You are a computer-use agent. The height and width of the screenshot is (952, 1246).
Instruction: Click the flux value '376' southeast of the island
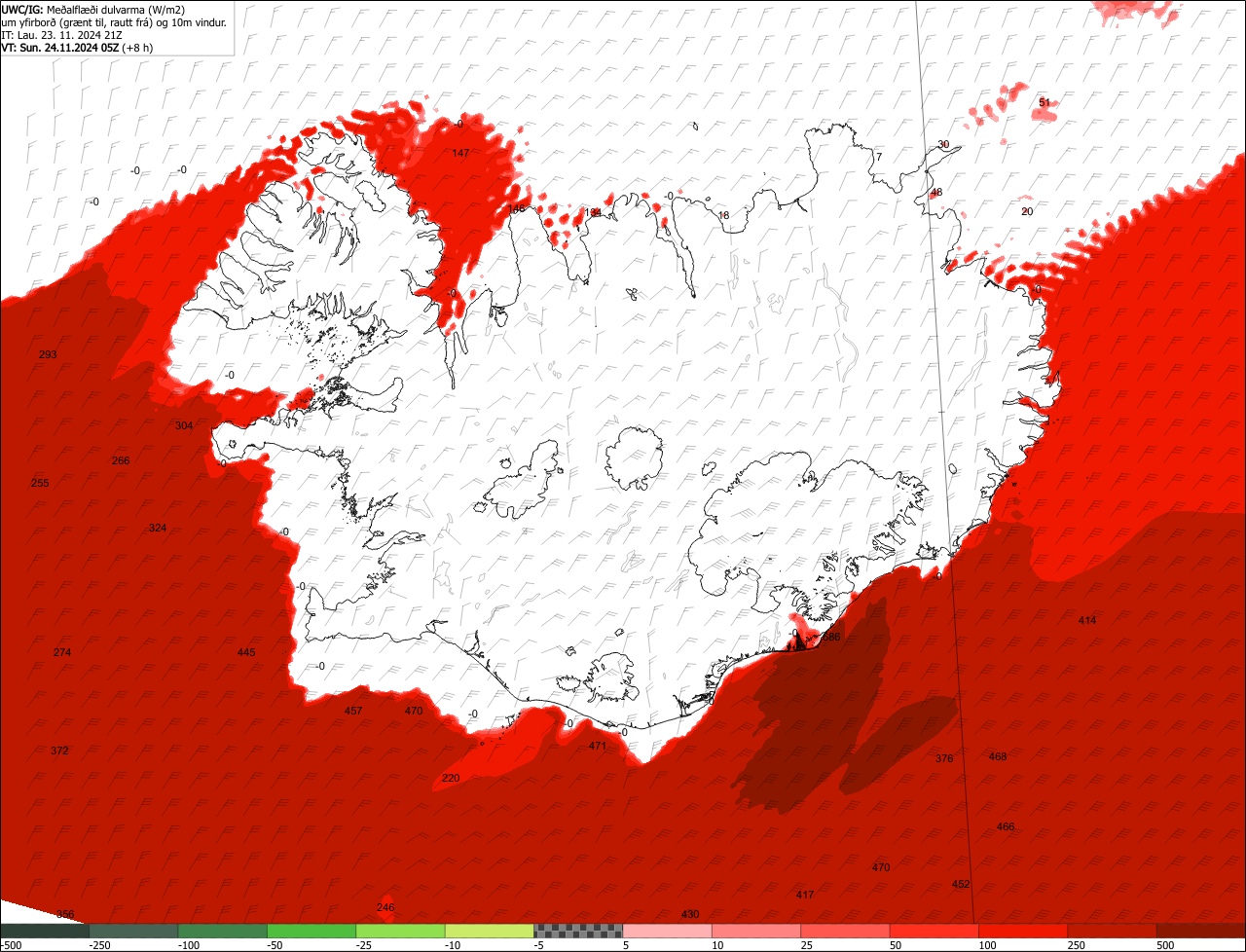[x=944, y=758]
